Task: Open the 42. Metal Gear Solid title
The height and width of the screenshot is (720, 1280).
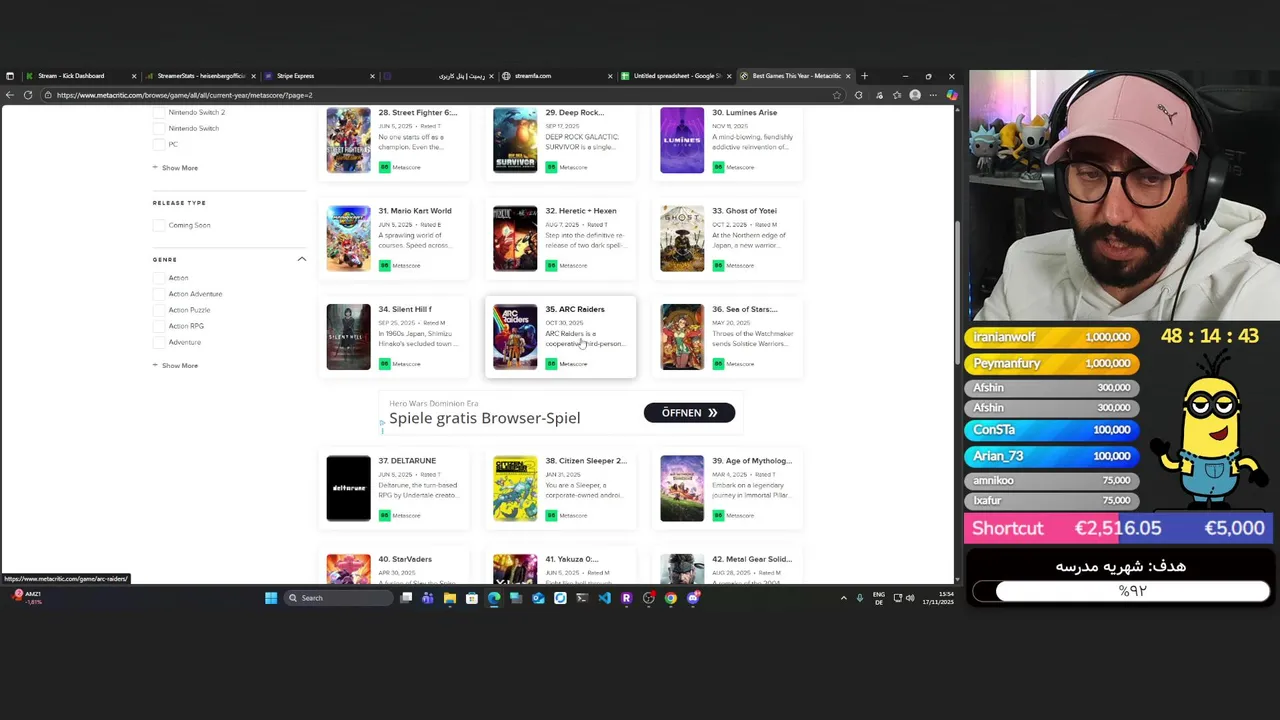Action: pyautogui.click(x=752, y=559)
